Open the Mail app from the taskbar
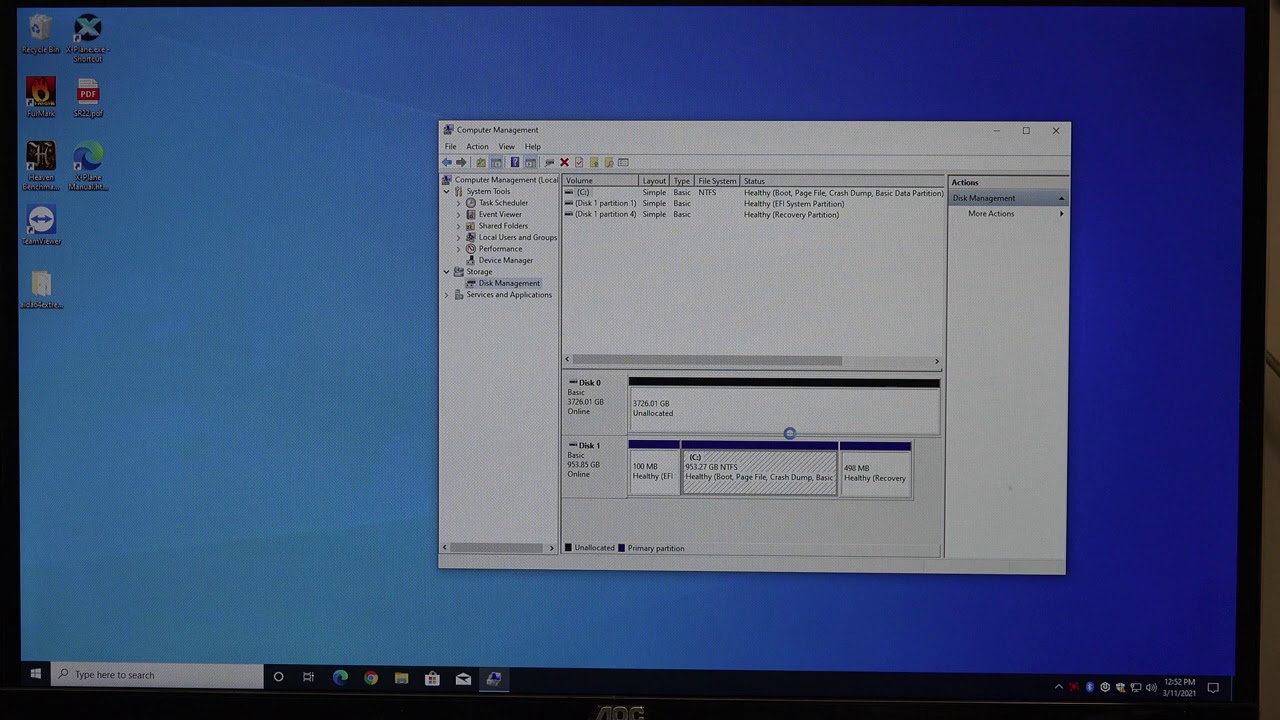Viewport: 1280px width, 720px height. 463,678
